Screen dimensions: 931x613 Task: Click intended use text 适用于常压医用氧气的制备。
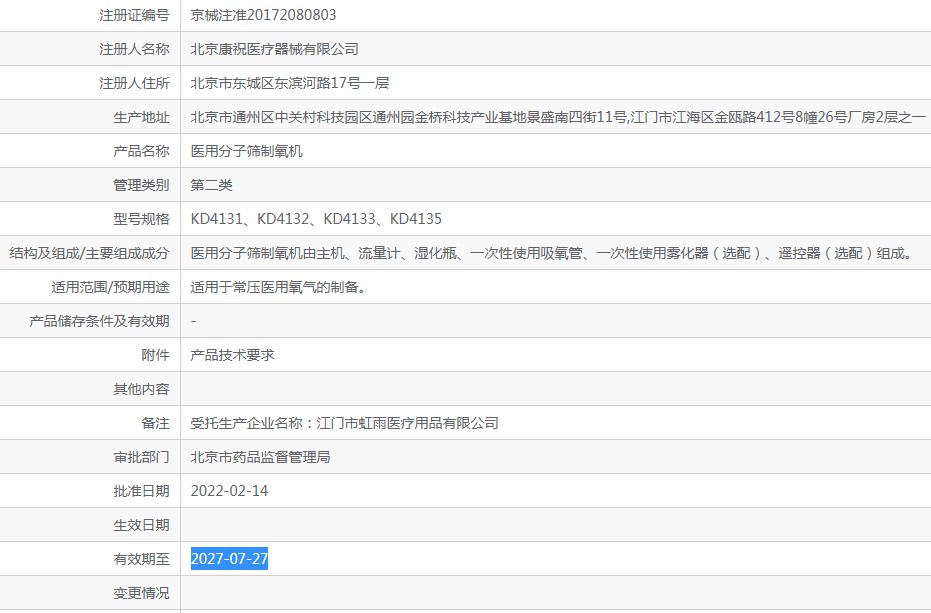click(278, 287)
